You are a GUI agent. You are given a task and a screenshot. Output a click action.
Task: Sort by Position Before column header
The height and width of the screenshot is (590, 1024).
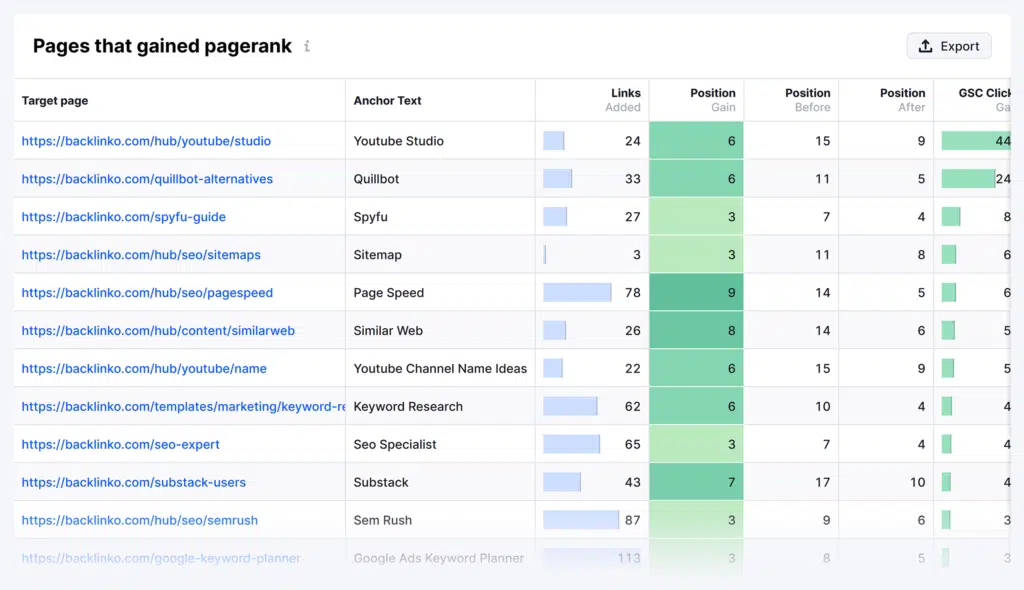[807, 100]
